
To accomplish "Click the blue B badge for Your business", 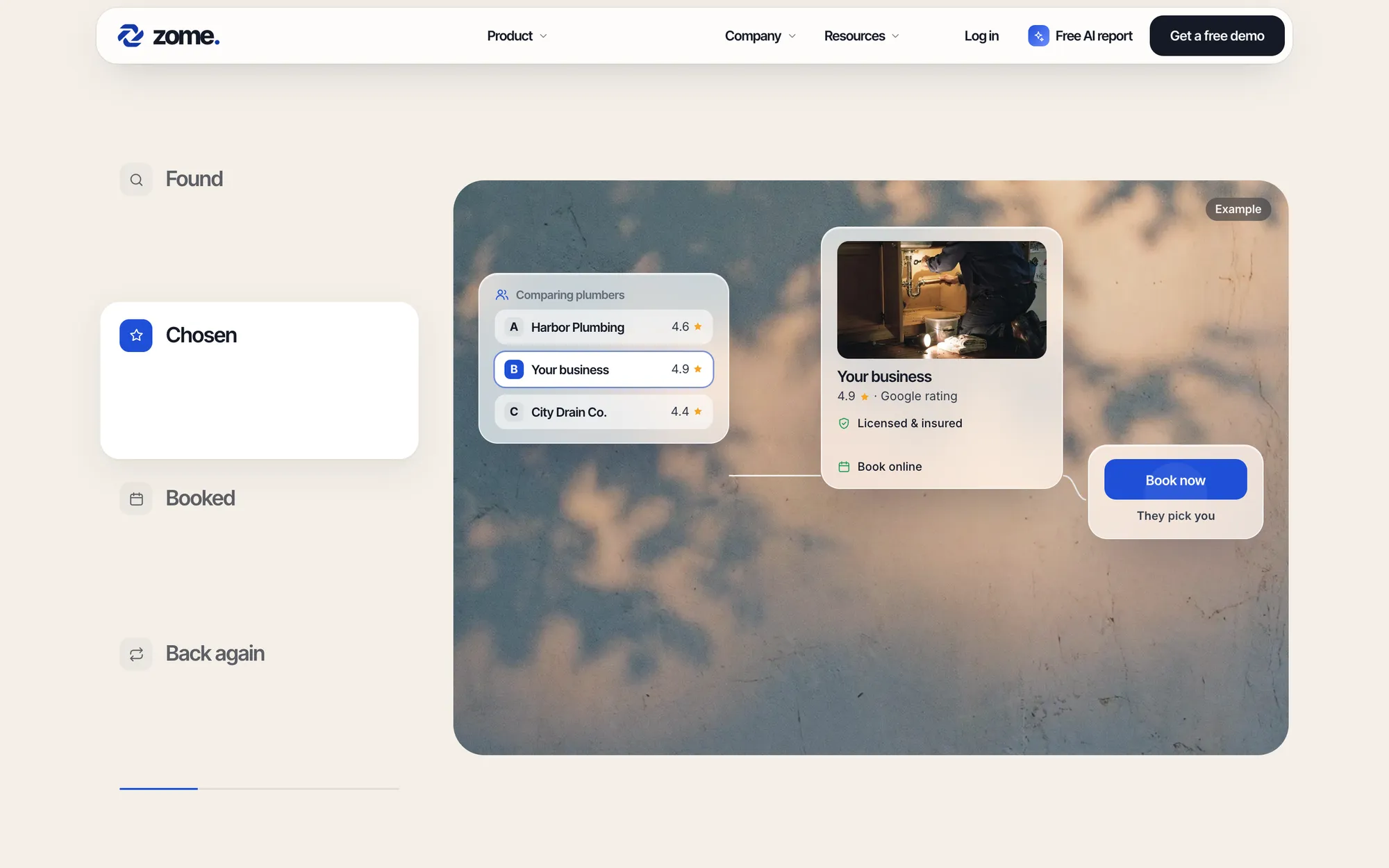I will click(514, 369).
